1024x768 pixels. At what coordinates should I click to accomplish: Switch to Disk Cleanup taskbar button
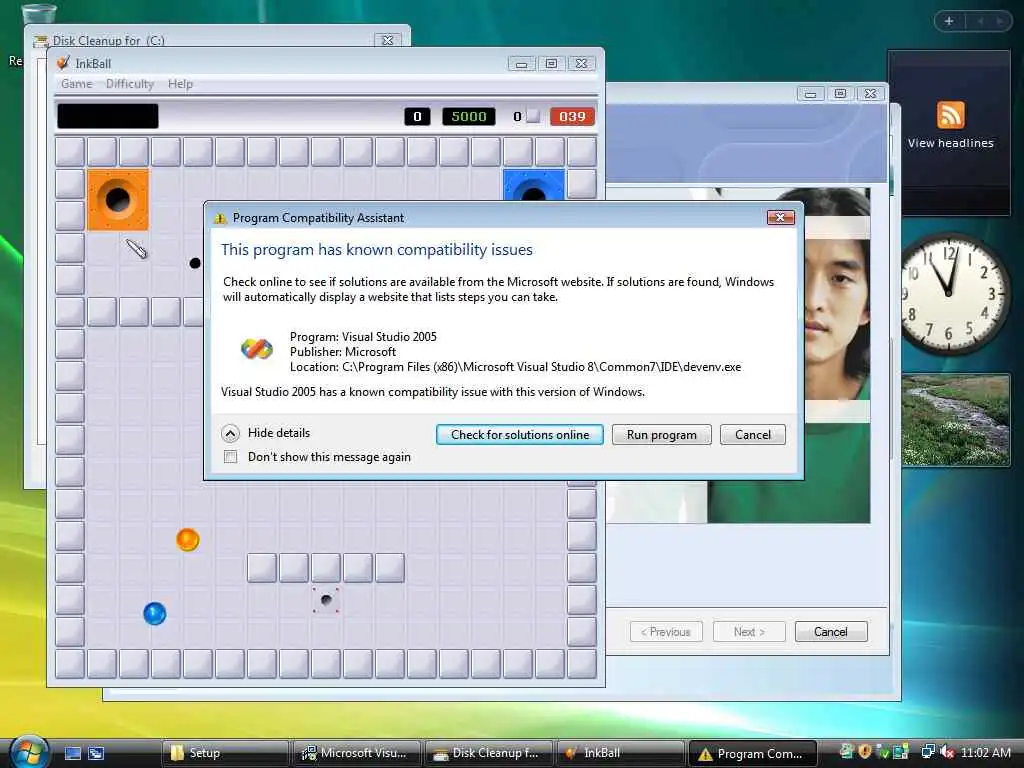488,753
